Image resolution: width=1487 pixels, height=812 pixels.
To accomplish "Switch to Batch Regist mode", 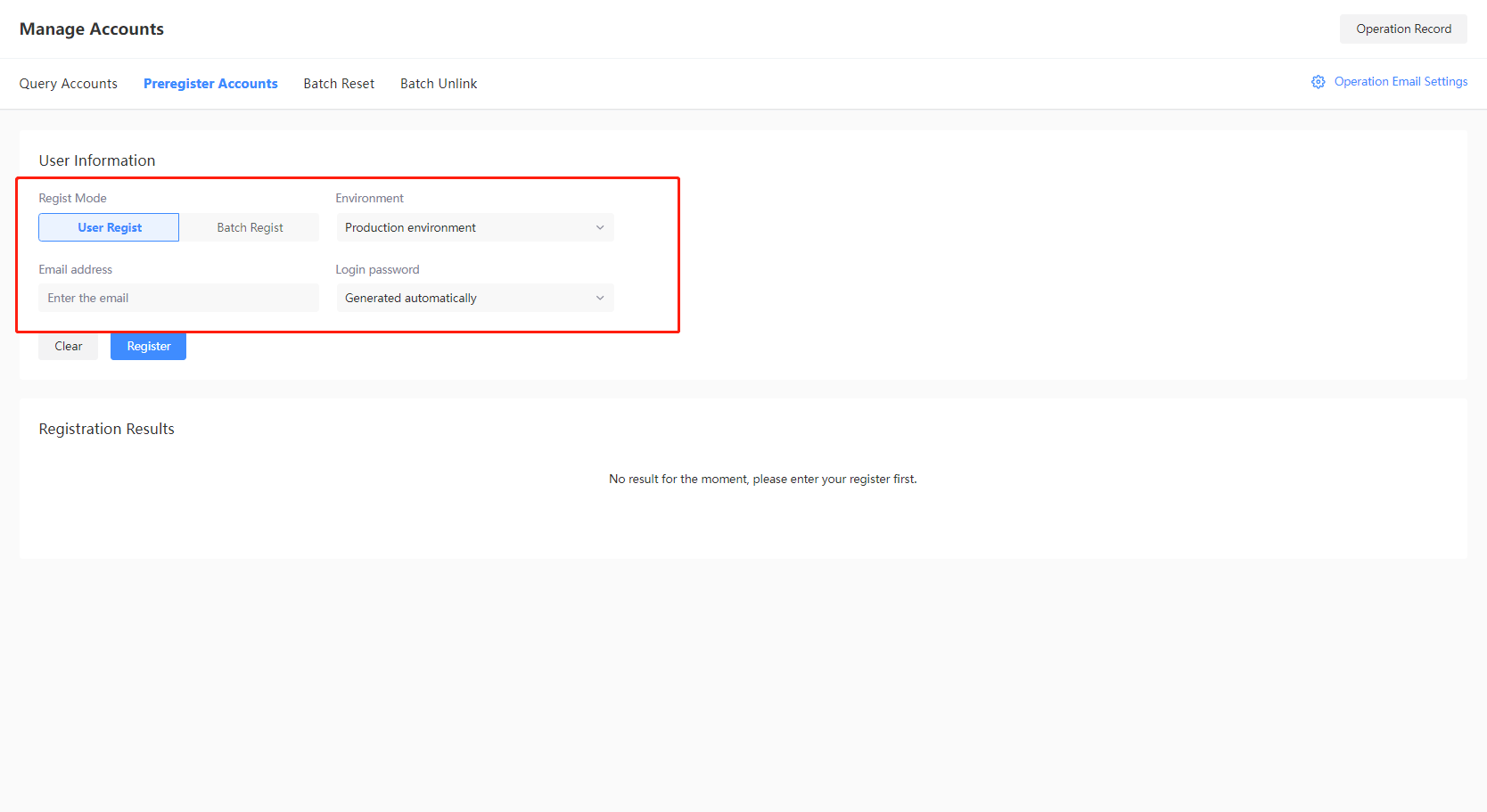I will 250,227.
